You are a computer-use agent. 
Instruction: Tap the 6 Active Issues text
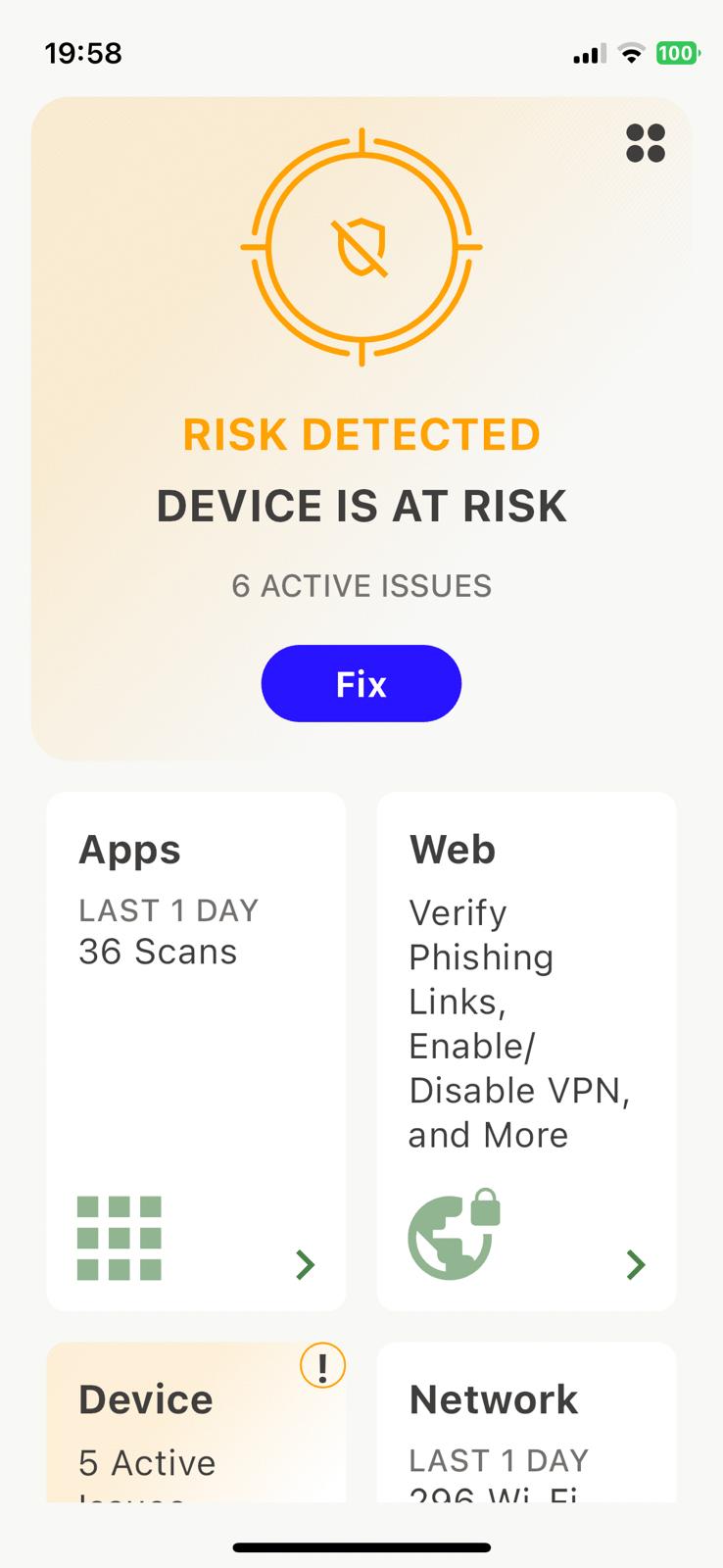click(x=361, y=586)
